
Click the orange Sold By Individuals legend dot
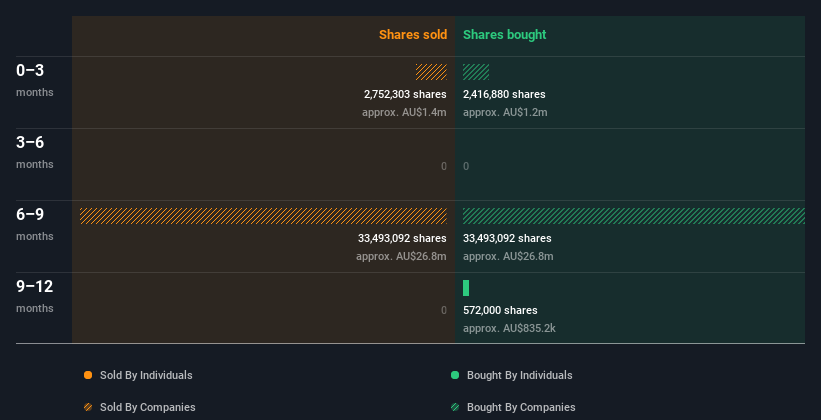(x=88, y=375)
